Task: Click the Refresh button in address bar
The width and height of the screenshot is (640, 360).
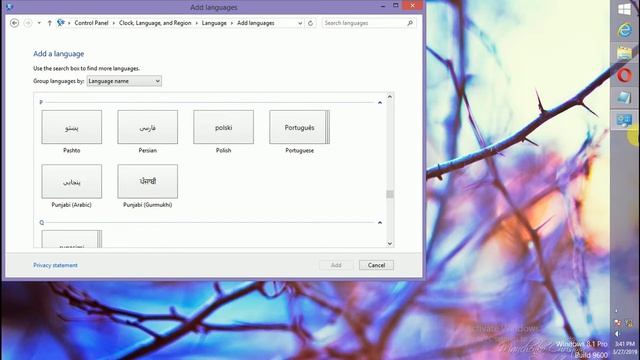Action: click(311, 23)
